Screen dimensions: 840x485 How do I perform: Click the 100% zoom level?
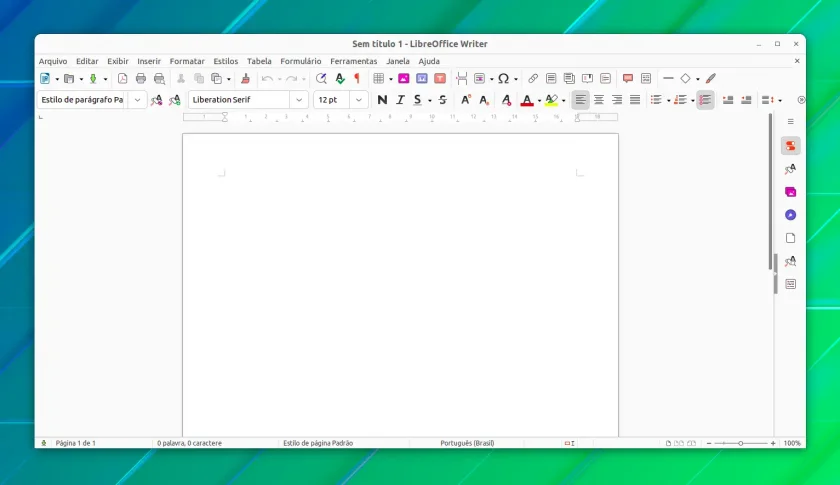point(792,443)
